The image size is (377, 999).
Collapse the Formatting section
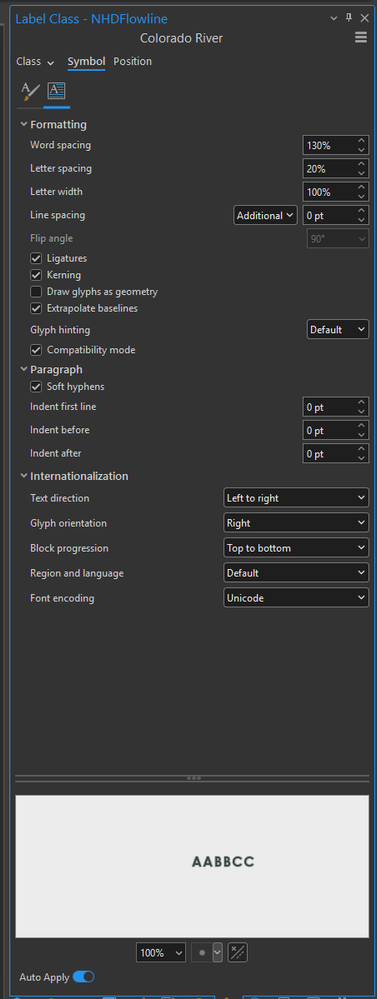coord(24,124)
